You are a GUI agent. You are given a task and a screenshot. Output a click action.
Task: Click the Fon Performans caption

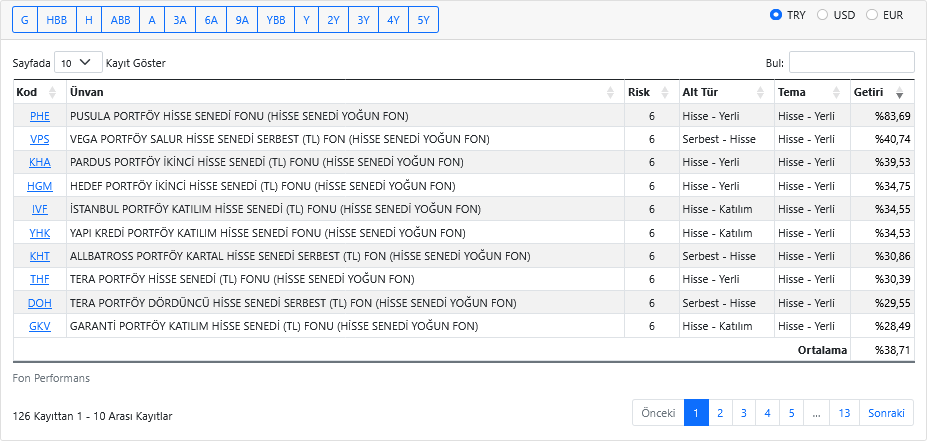[51, 378]
